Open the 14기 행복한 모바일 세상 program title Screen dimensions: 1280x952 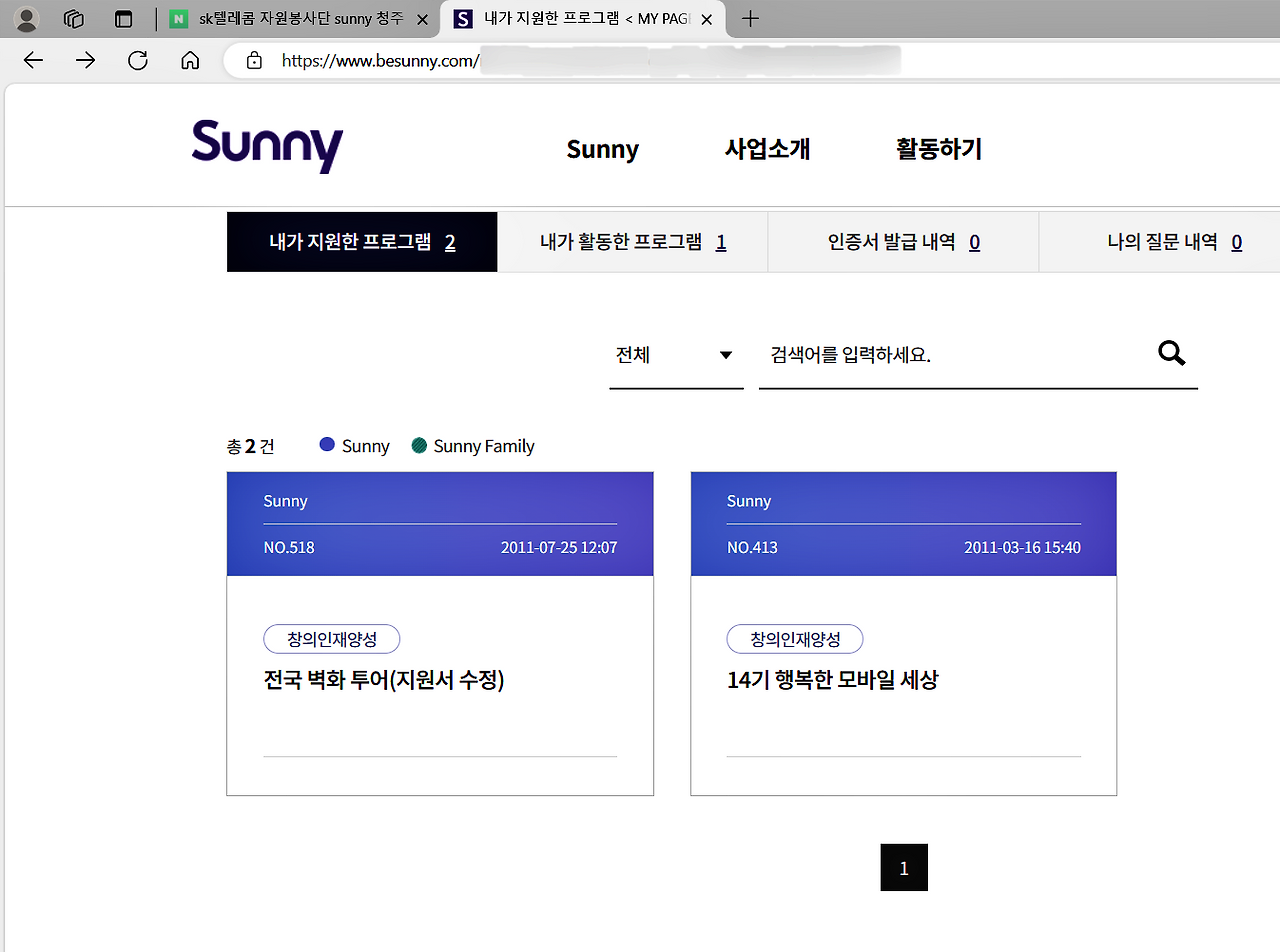pos(833,680)
